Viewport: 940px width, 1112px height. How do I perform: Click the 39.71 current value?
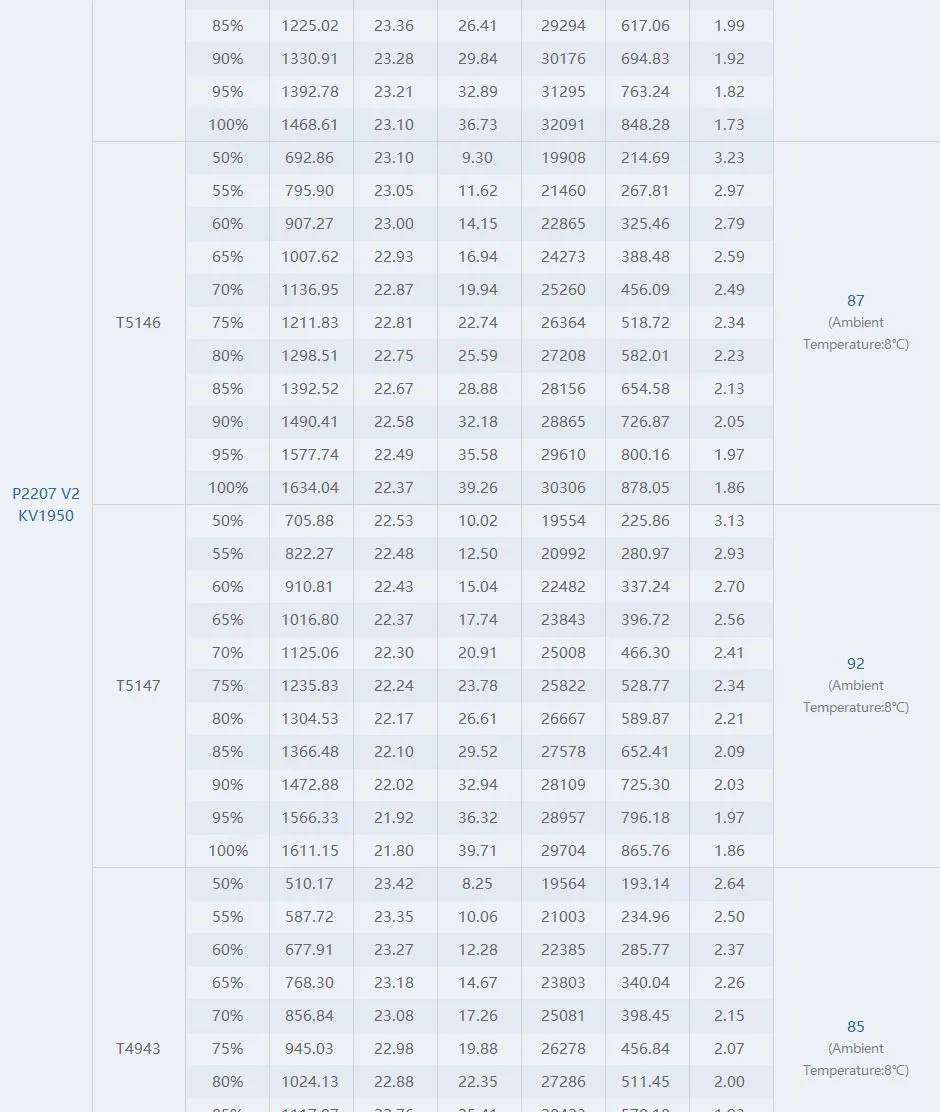point(478,851)
